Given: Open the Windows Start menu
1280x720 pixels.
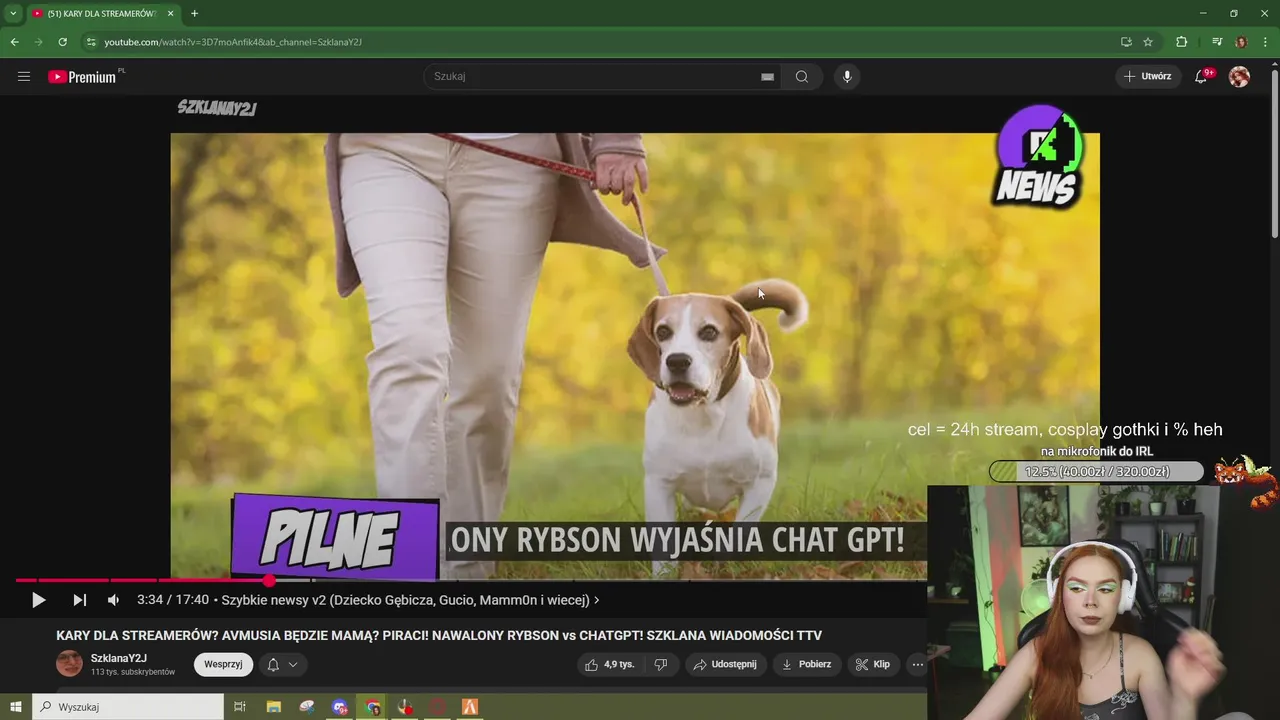Looking at the screenshot, I should pyautogui.click(x=16, y=707).
